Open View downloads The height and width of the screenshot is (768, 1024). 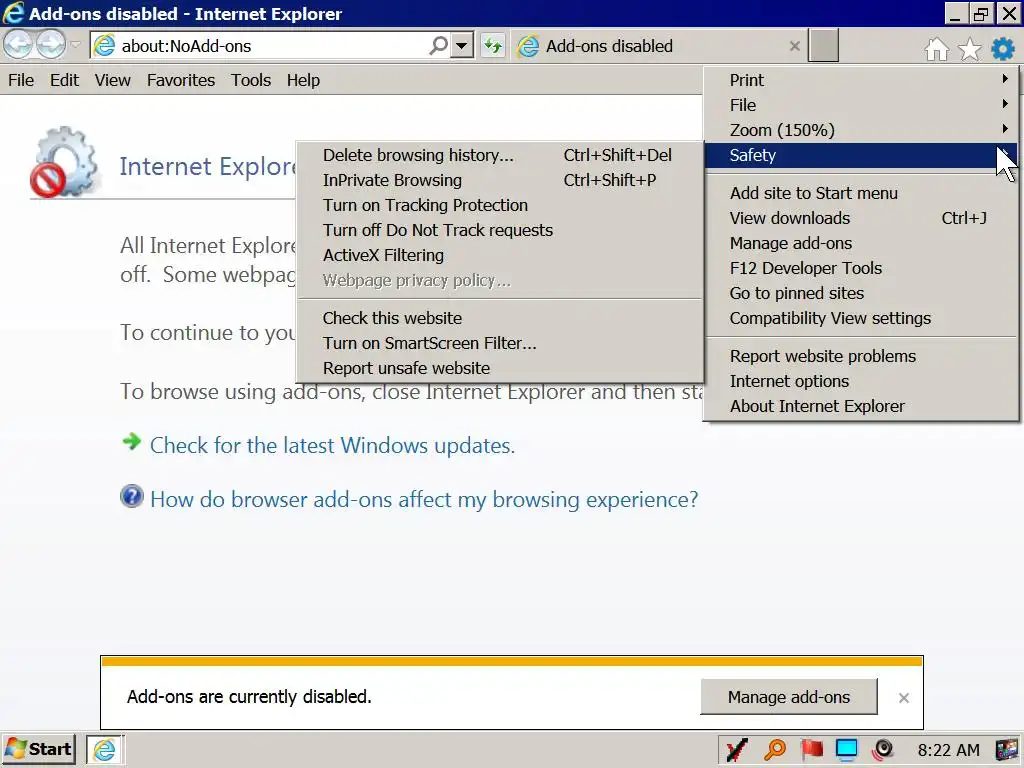861,217
